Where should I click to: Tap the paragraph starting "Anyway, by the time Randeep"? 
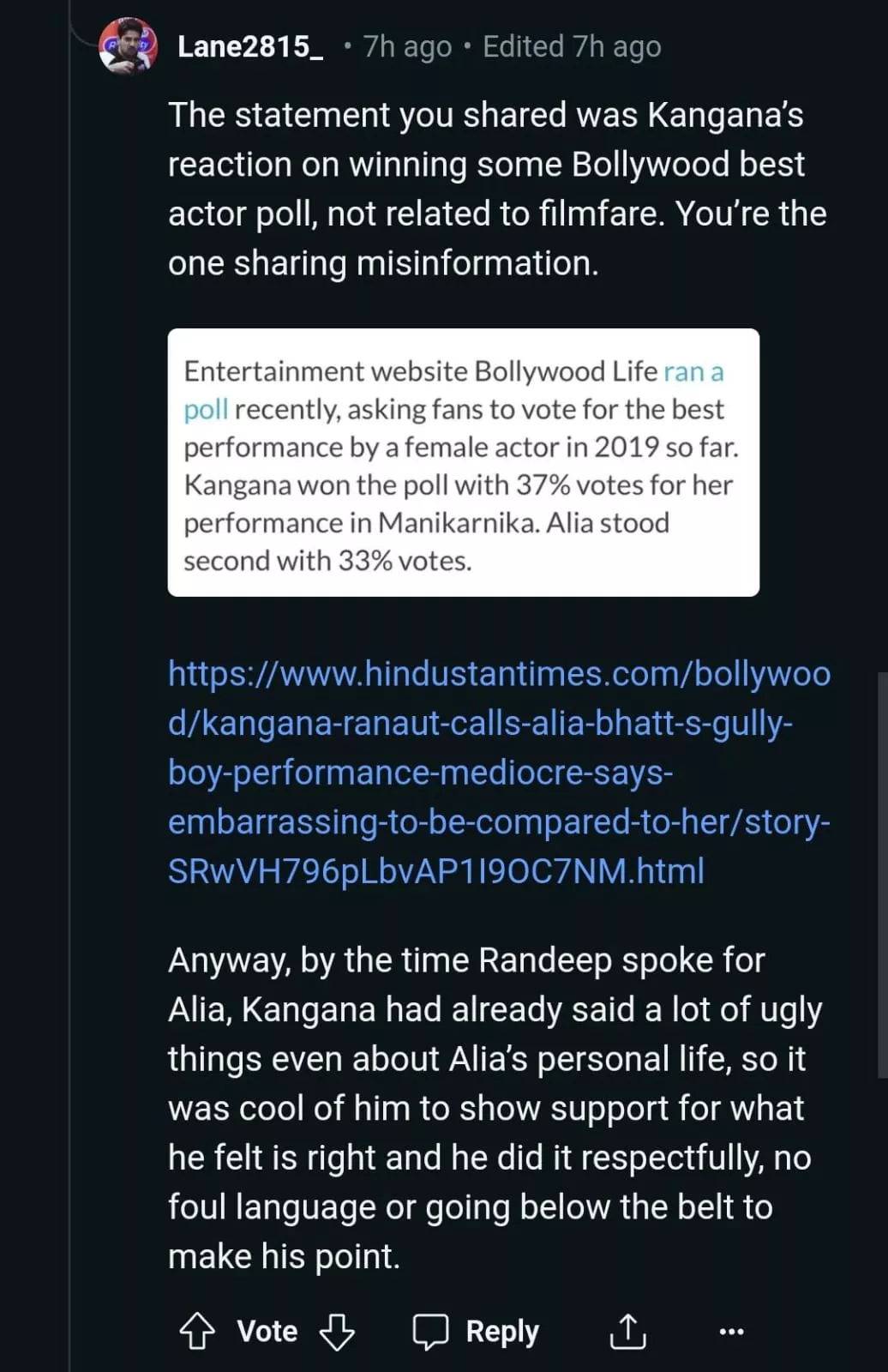[493, 1108]
